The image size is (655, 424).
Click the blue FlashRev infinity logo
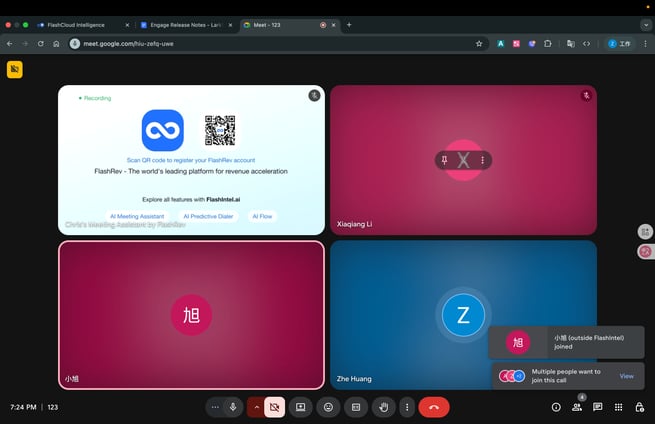coord(163,130)
